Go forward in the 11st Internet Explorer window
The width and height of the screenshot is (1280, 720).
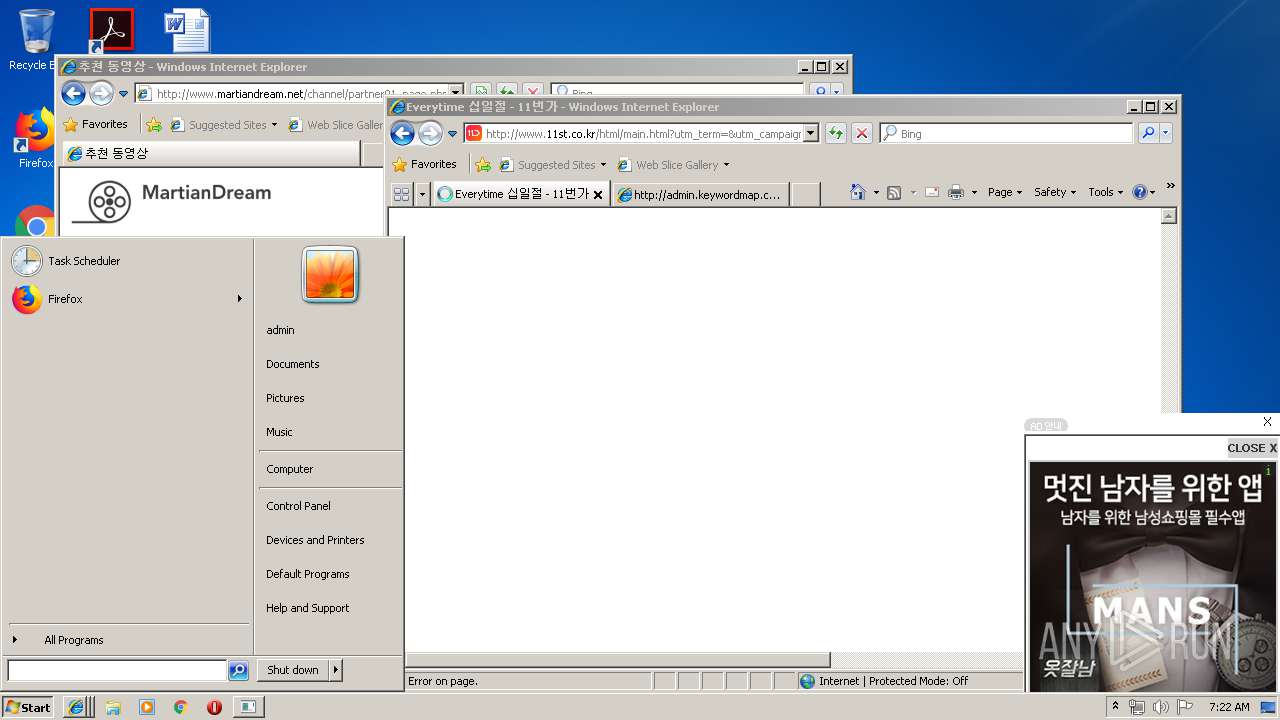(x=430, y=133)
